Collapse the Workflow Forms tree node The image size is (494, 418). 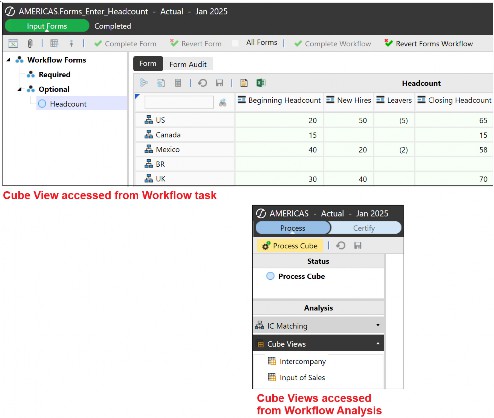point(9,60)
